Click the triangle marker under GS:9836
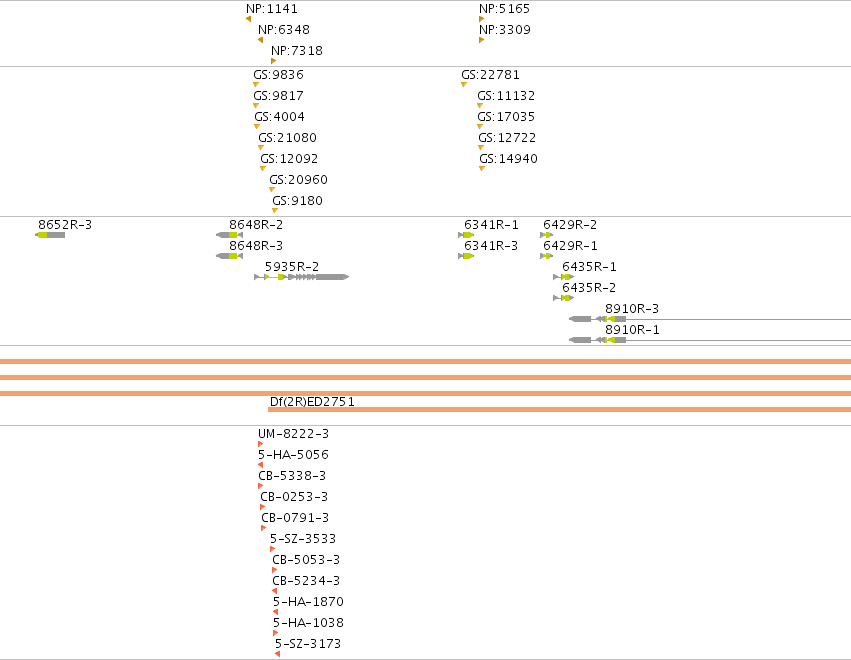 256,85
